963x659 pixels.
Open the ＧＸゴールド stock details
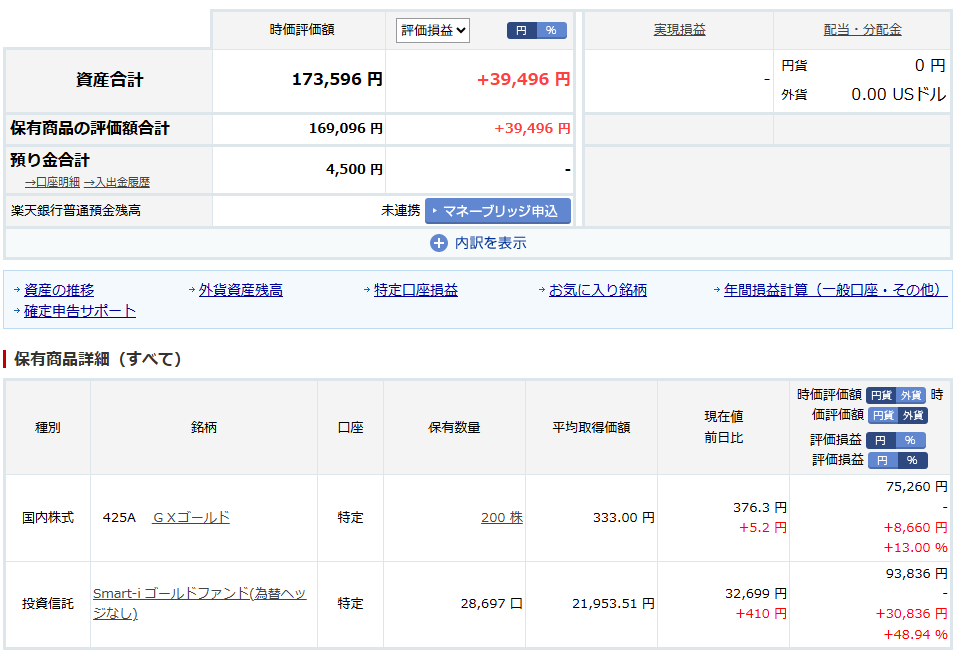pyautogui.click(x=191, y=517)
